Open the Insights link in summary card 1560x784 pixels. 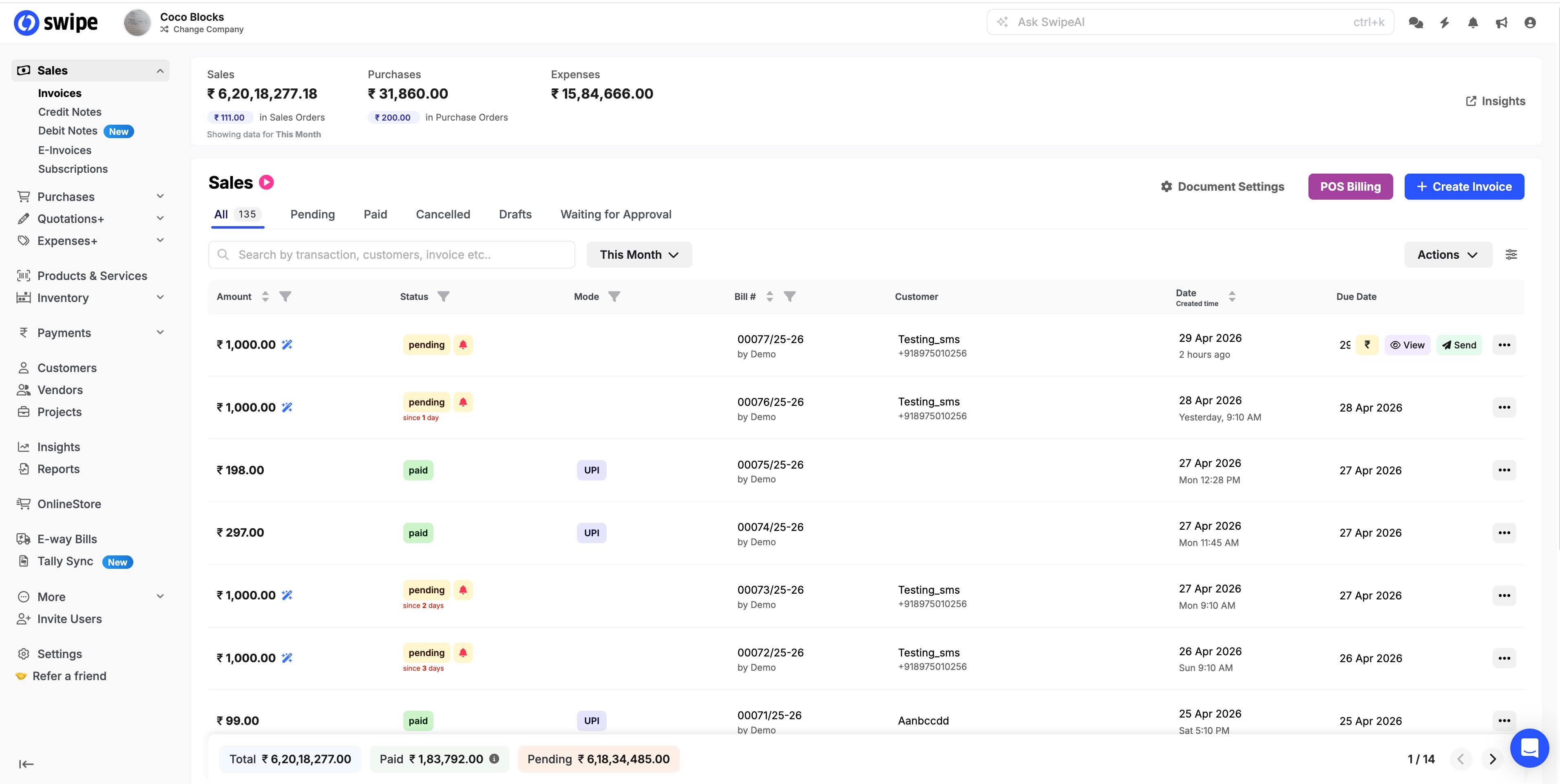pos(1495,101)
